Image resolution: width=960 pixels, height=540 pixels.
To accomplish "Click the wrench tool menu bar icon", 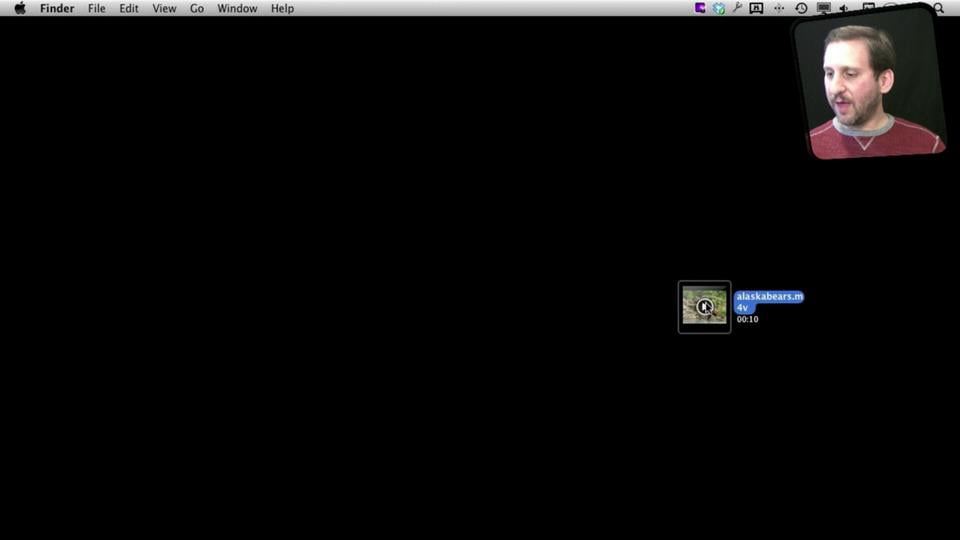I will pos(737,8).
